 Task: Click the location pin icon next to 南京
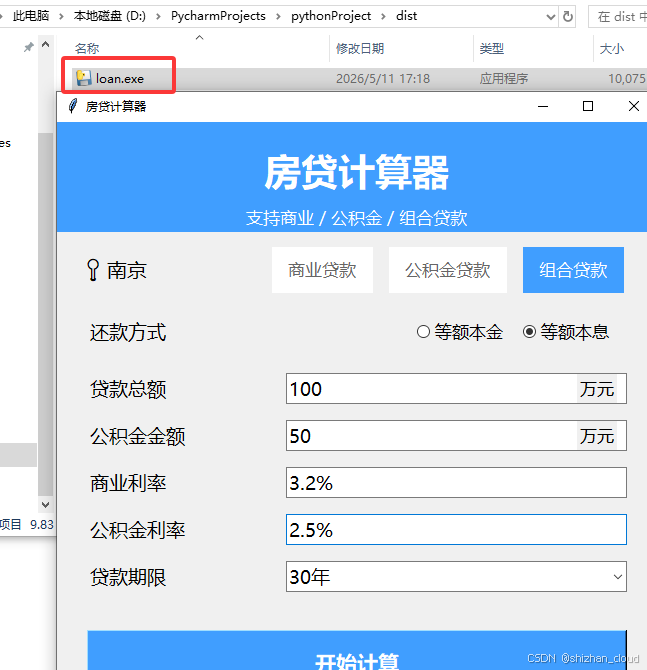pos(93,270)
